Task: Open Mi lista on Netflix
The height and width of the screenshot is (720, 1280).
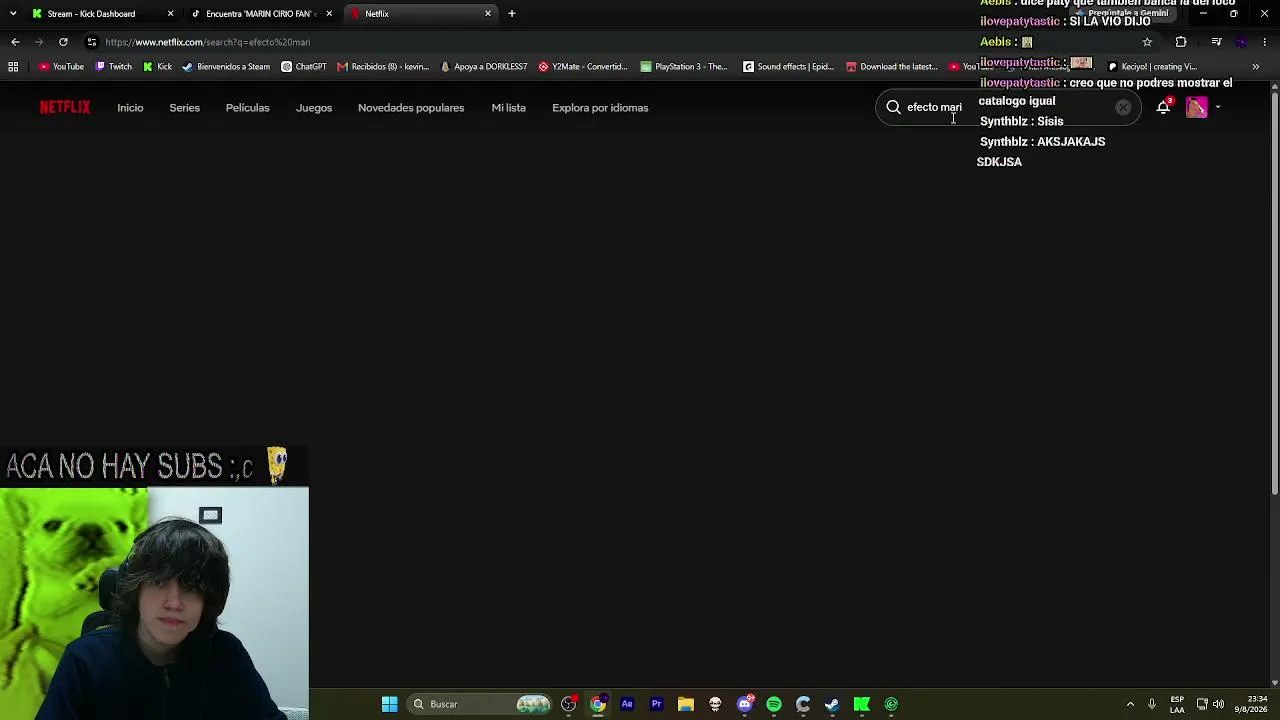Action: click(508, 108)
